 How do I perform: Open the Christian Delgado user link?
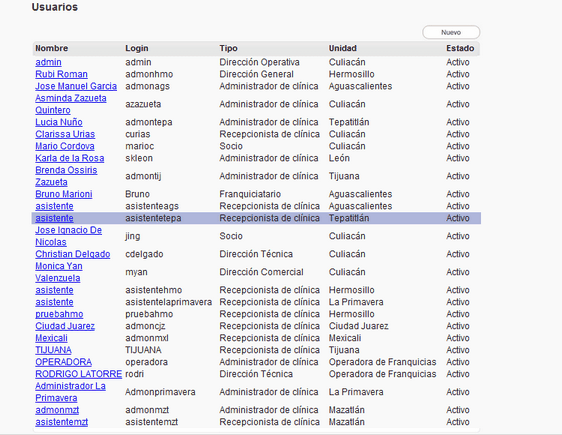[73, 254]
